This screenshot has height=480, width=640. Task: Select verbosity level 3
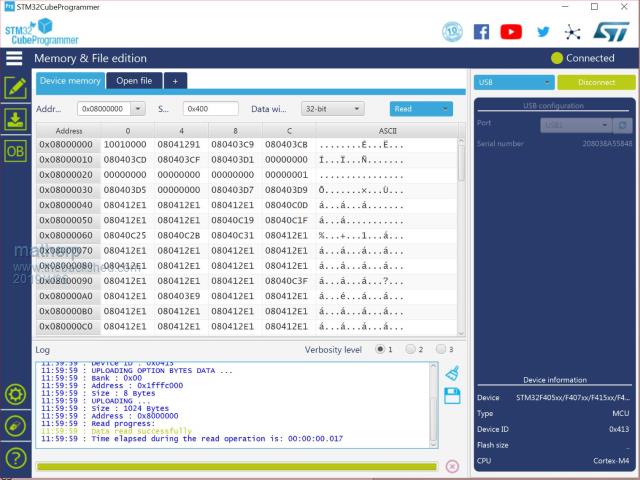pos(440,349)
